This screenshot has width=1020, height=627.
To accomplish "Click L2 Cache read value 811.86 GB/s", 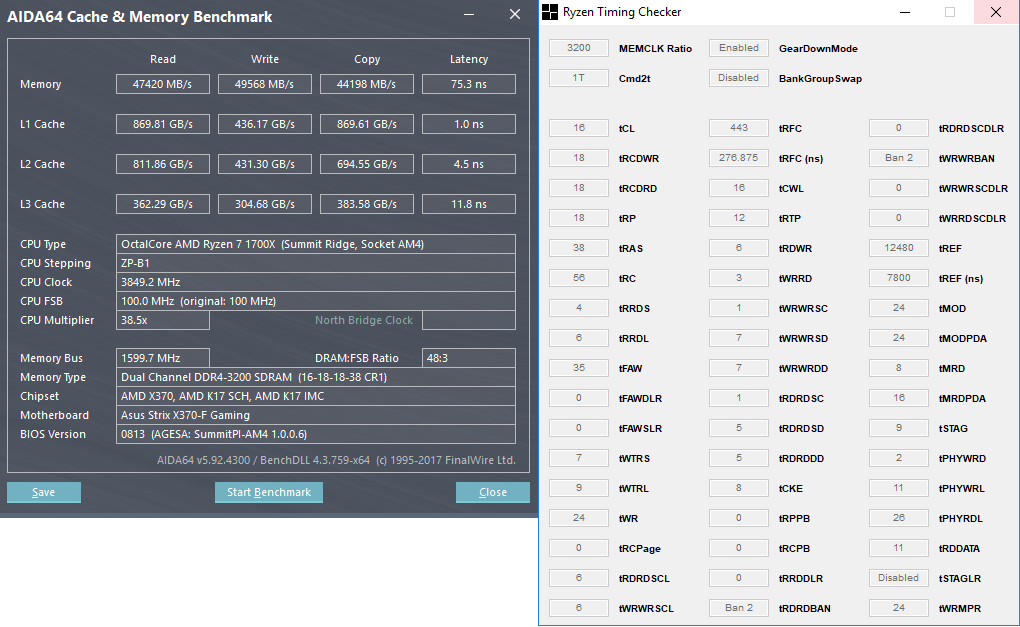I will tap(163, 164).
